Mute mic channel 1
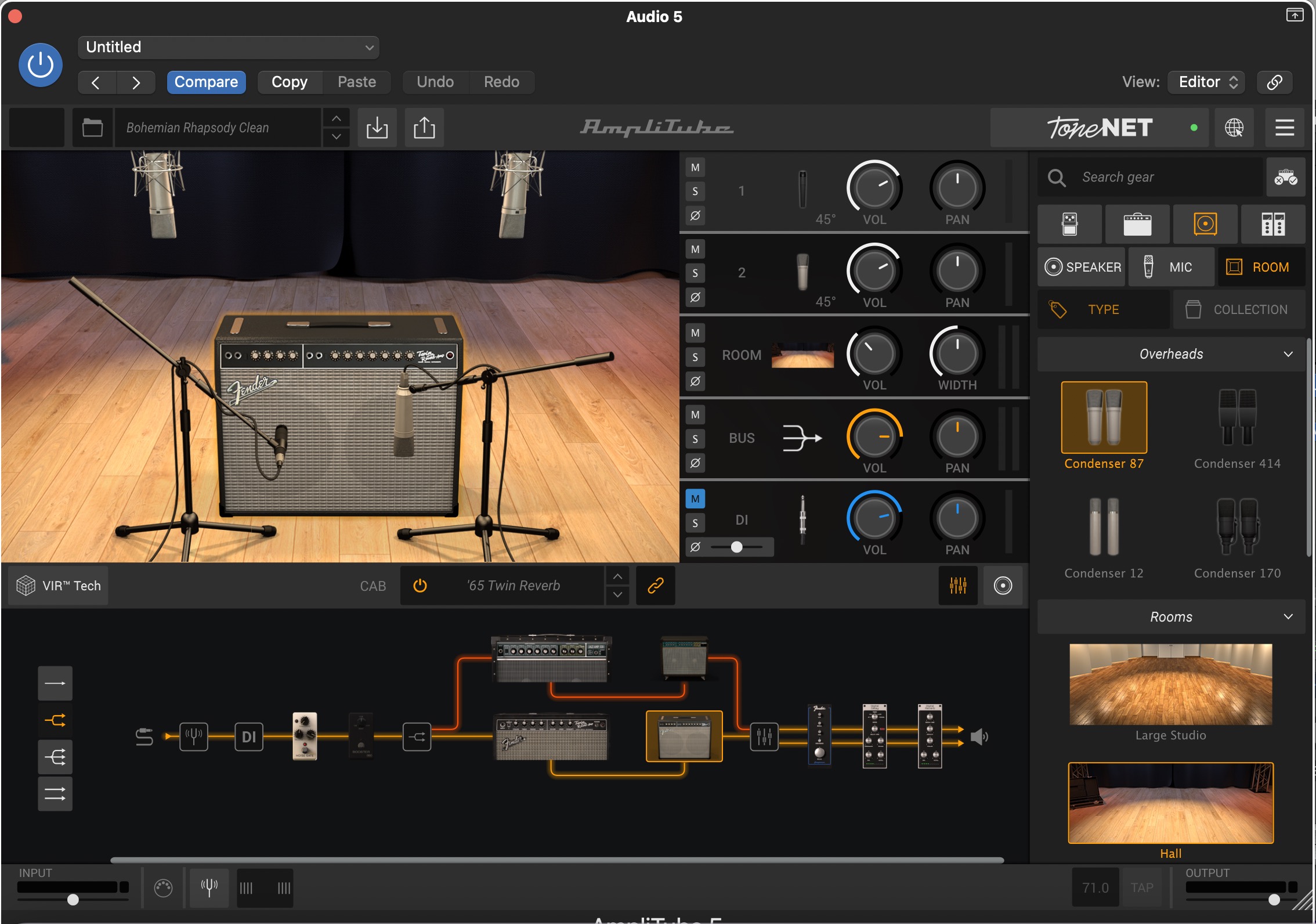 pyautogui.click(x=695, y=168)
